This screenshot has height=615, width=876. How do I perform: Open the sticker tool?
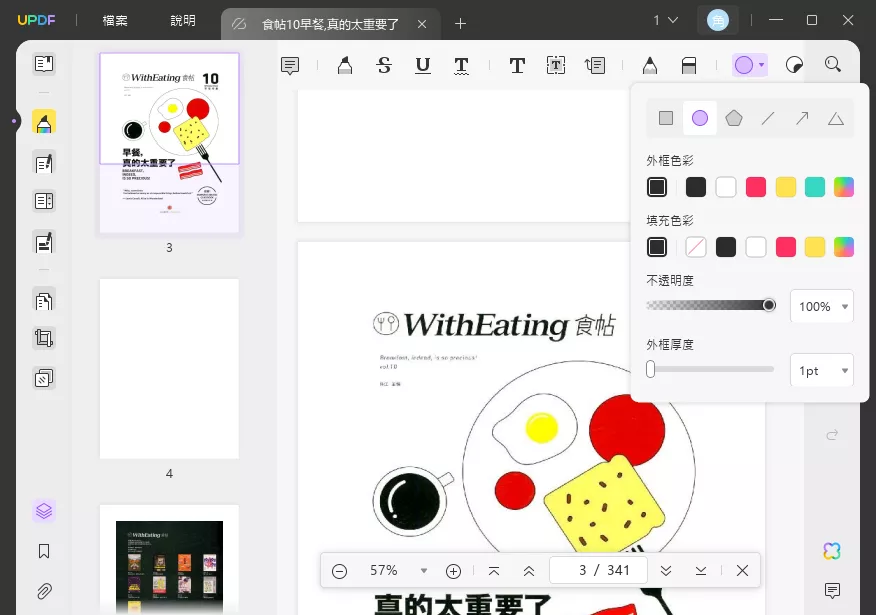coord(794,65)
